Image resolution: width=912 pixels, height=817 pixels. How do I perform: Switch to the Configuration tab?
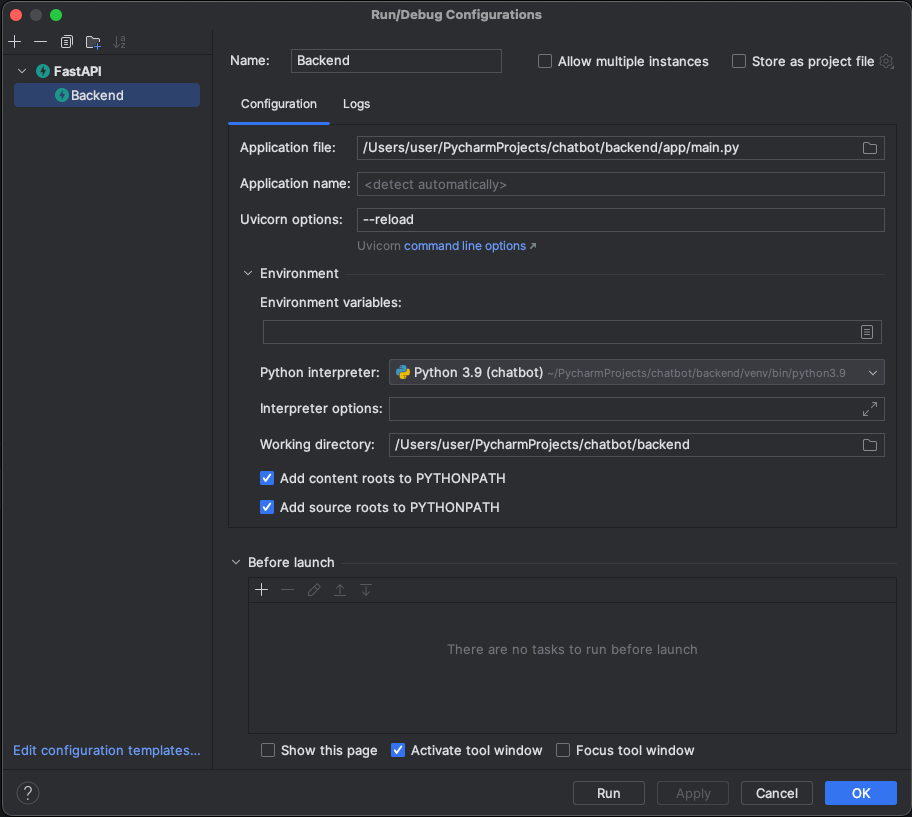(x=279, y=104)
